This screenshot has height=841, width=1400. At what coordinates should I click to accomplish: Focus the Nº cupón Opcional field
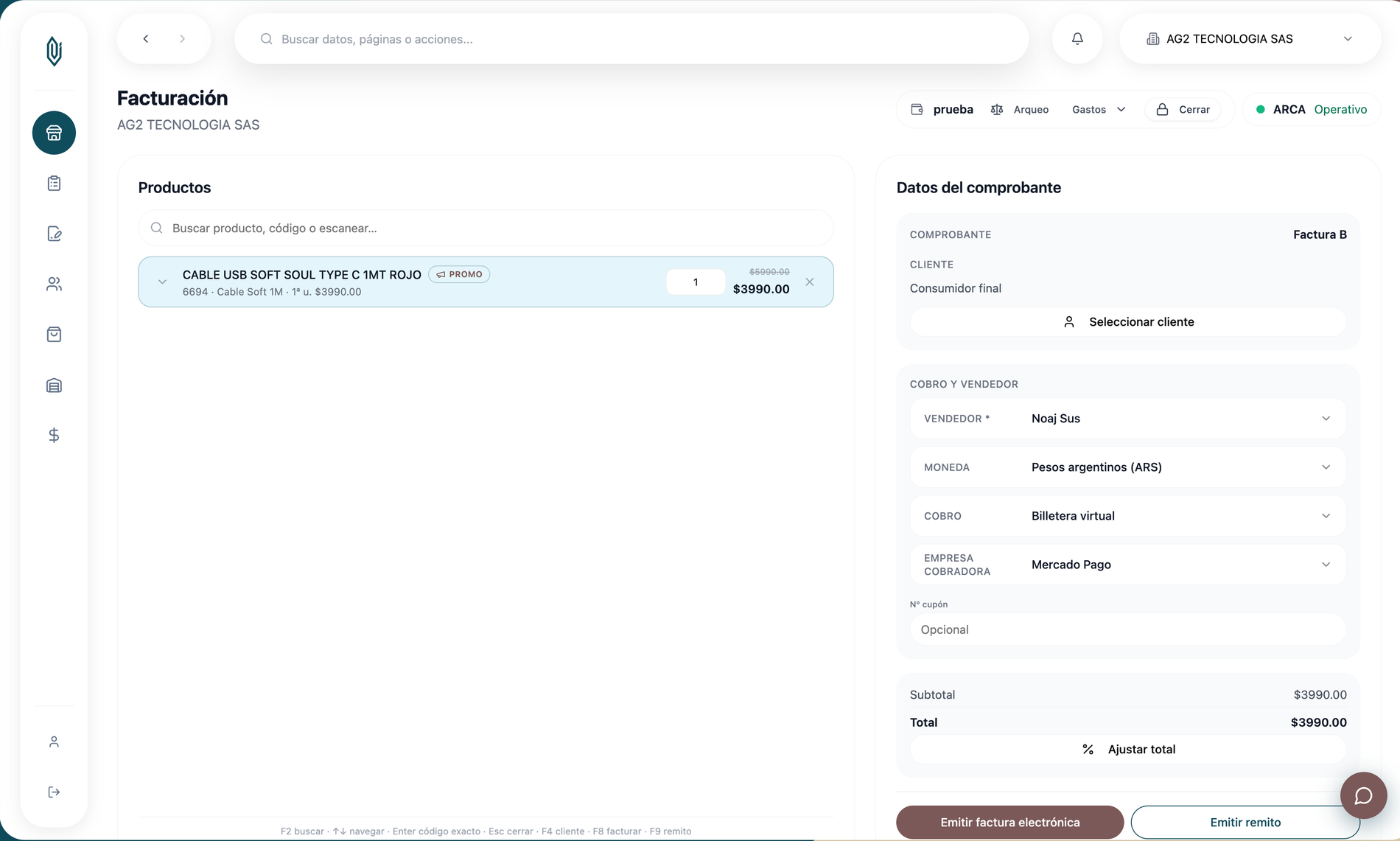pos(1127,629)
